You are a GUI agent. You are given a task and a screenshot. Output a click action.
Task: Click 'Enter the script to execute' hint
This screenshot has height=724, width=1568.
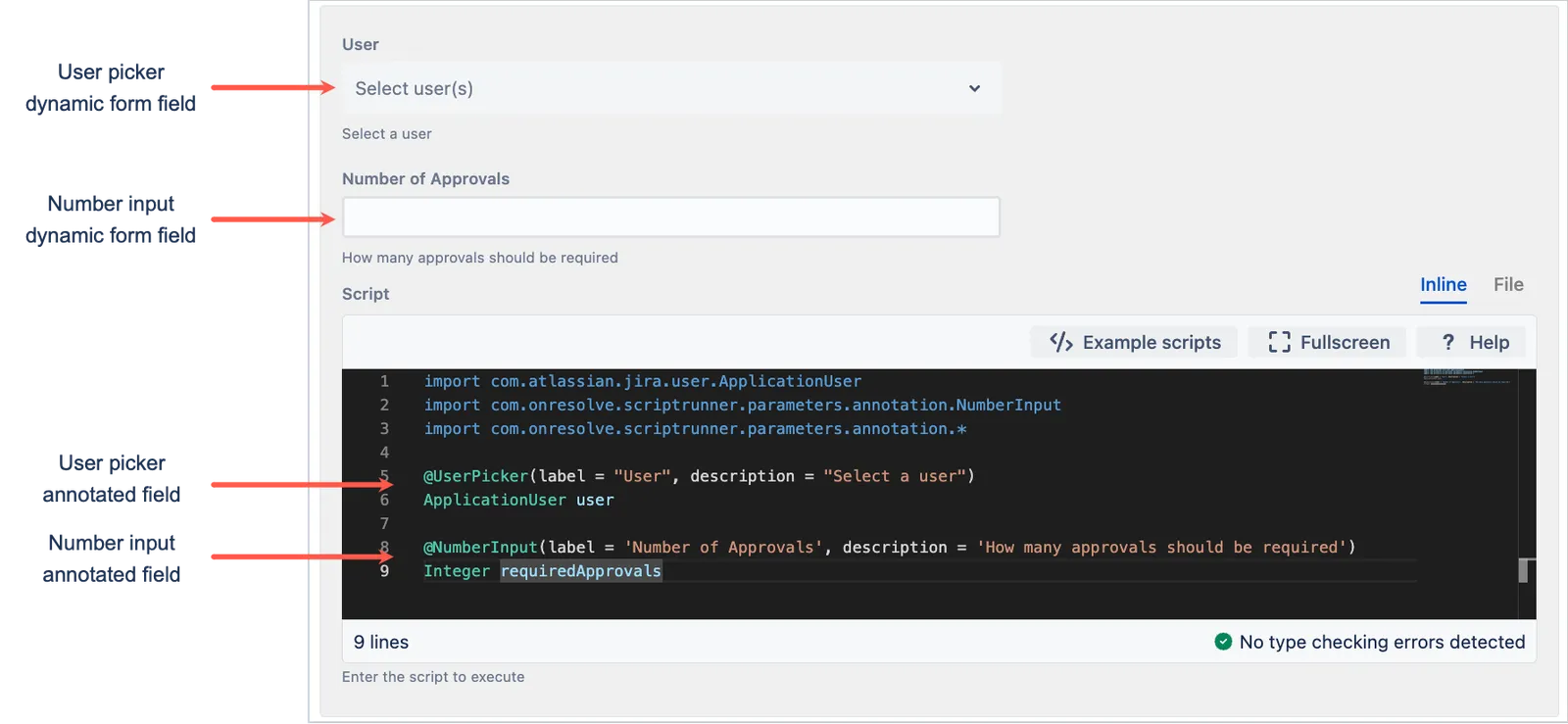click(433, 677)
